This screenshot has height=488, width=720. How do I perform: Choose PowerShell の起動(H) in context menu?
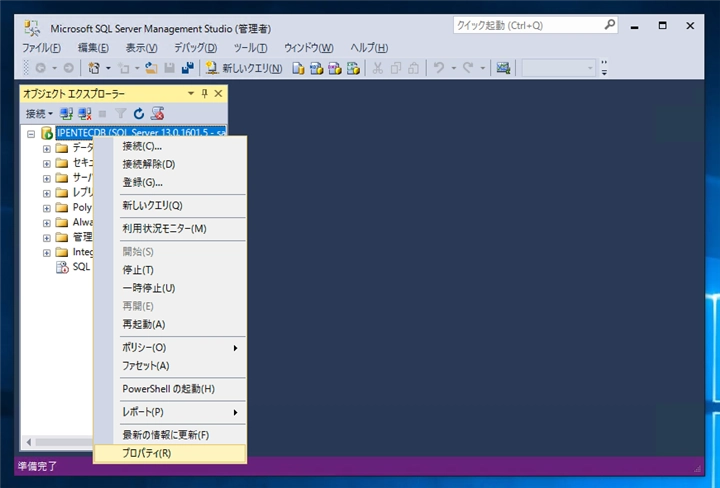coord(170,389)
